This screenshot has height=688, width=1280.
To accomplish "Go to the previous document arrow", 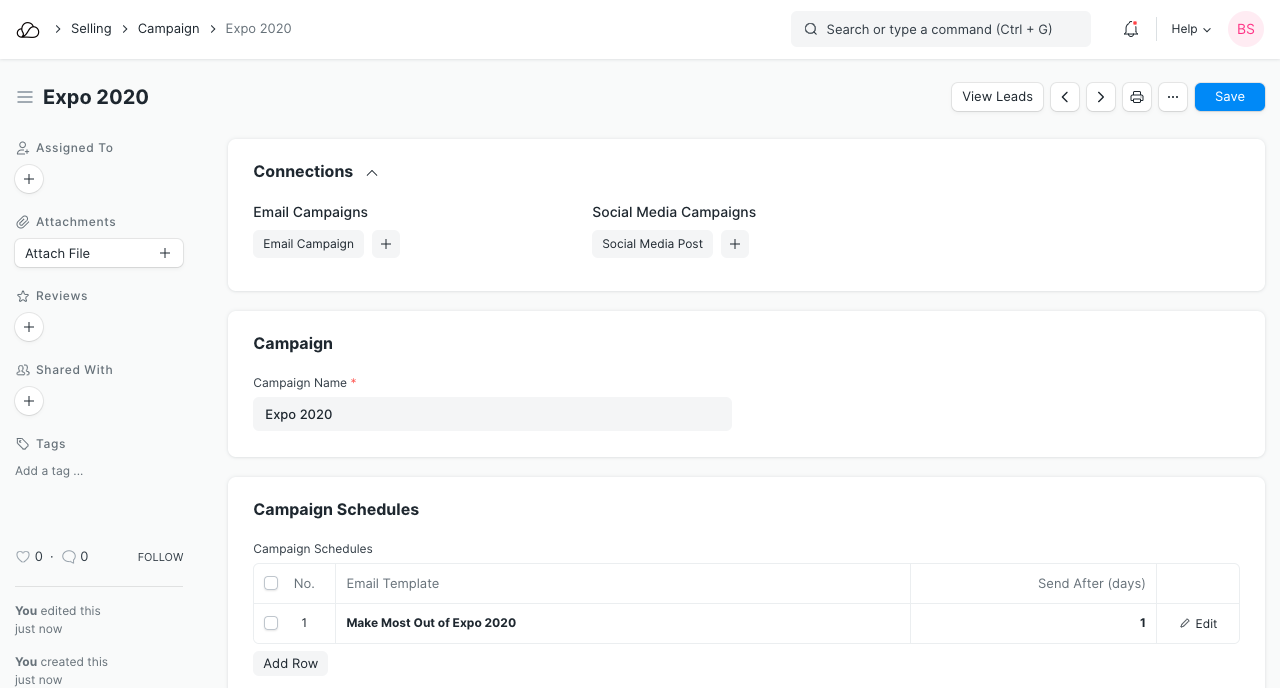I will click(1065, 97).
